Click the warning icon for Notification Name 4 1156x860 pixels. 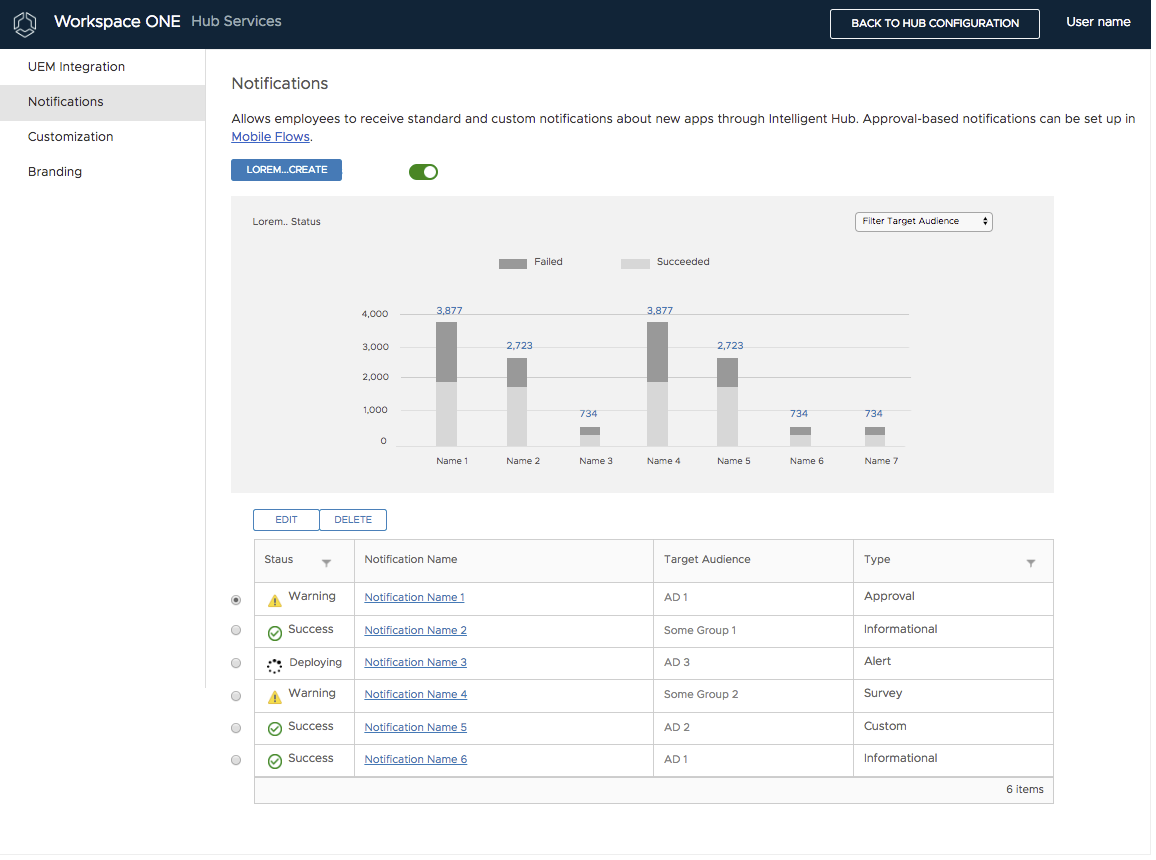(x=275, y=697)
